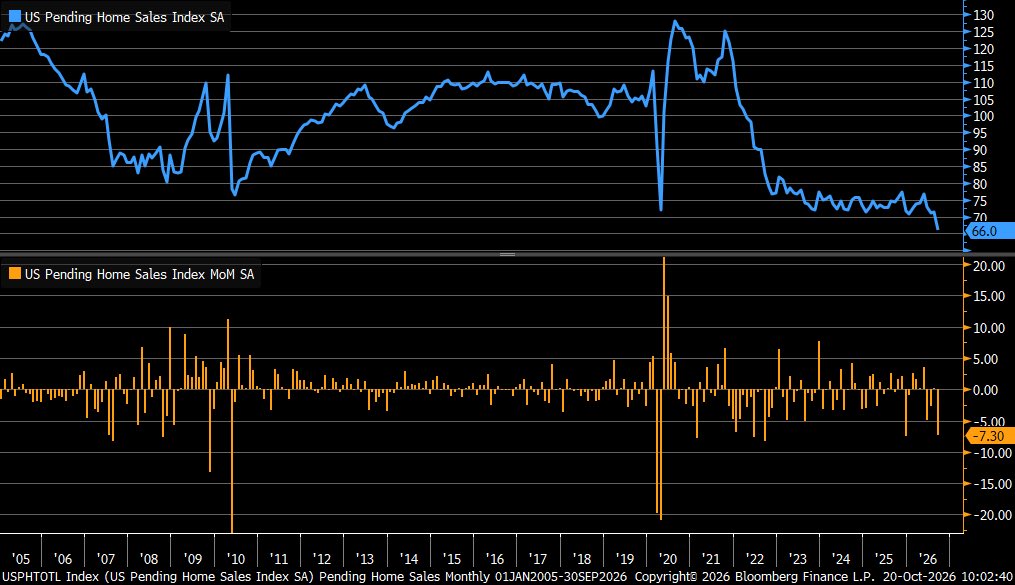Click the '23 year label on time axis

point(797,558)
